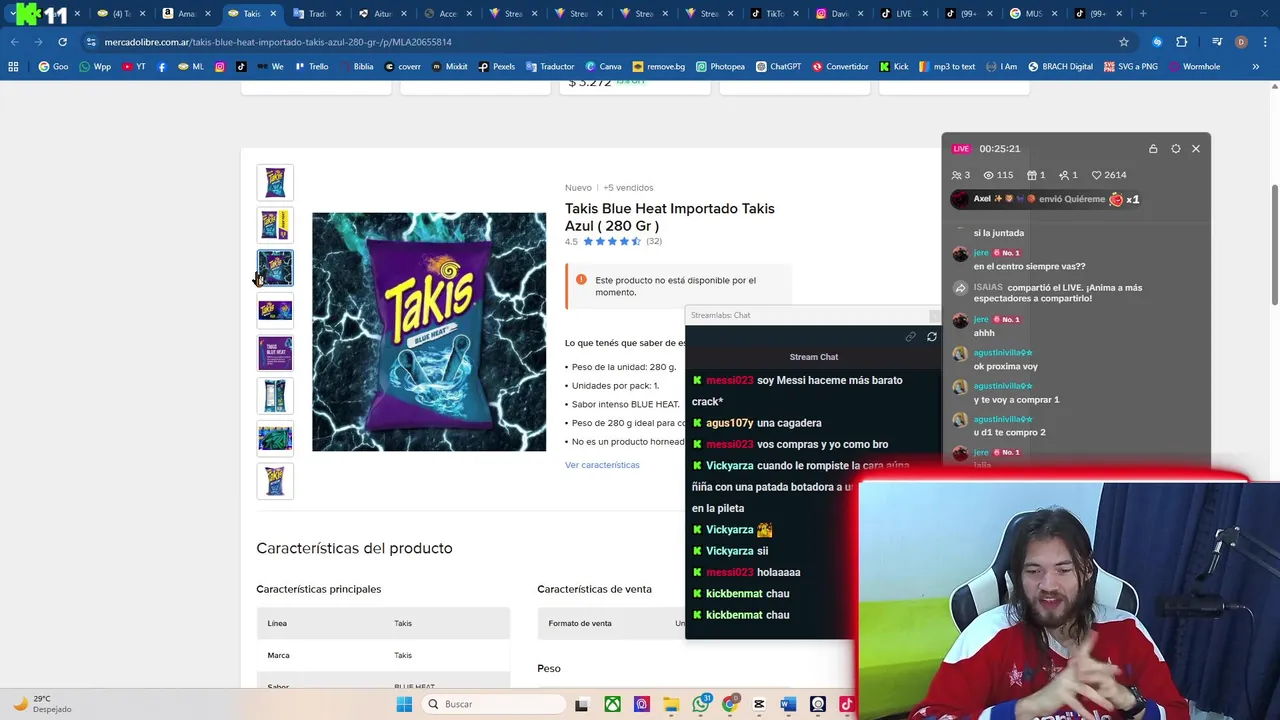Select the Takis Blue Heat purple text thumbnail

(x=275, y=353)
